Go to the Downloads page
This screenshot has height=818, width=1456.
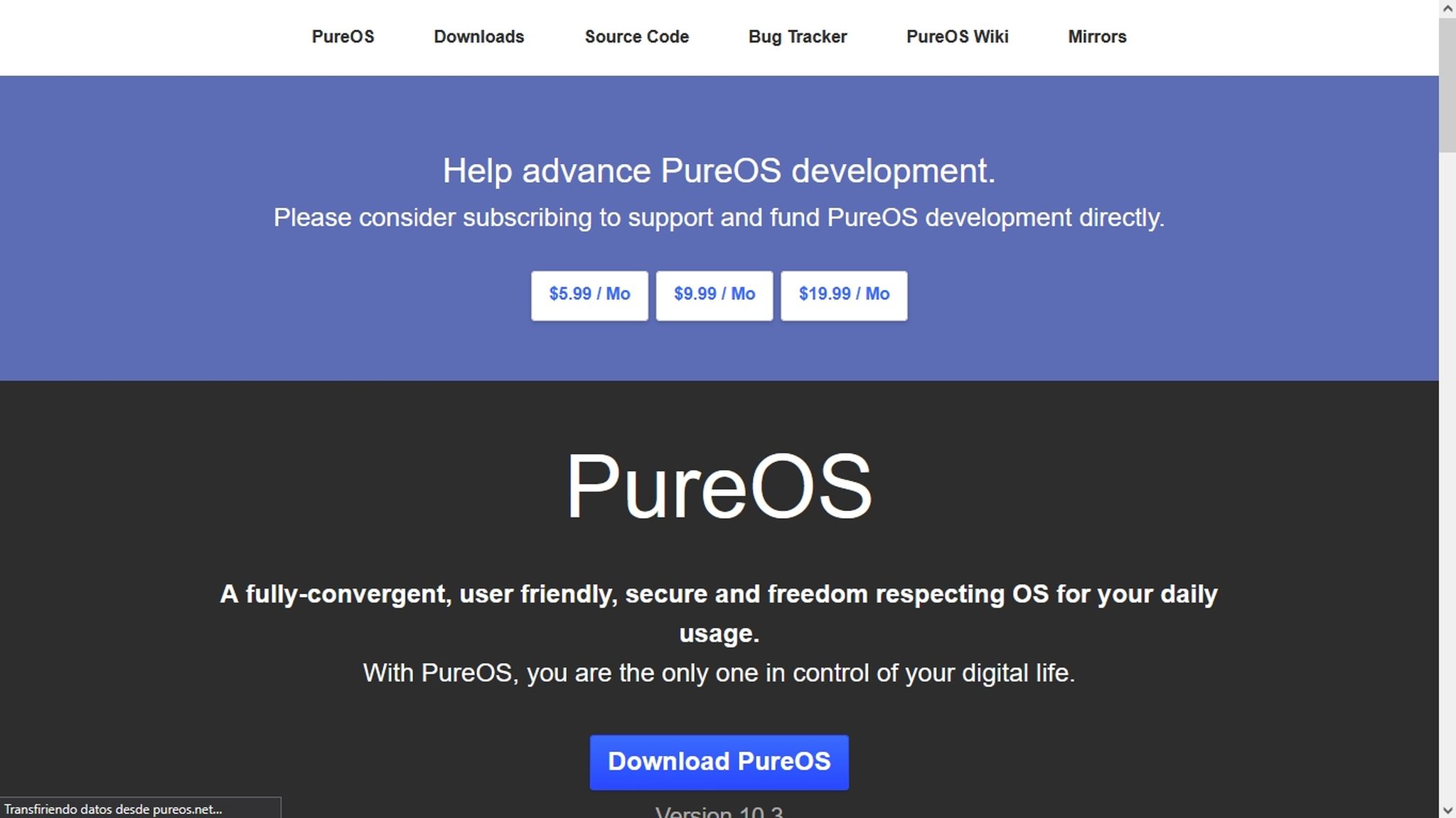[x=478, y=37]
